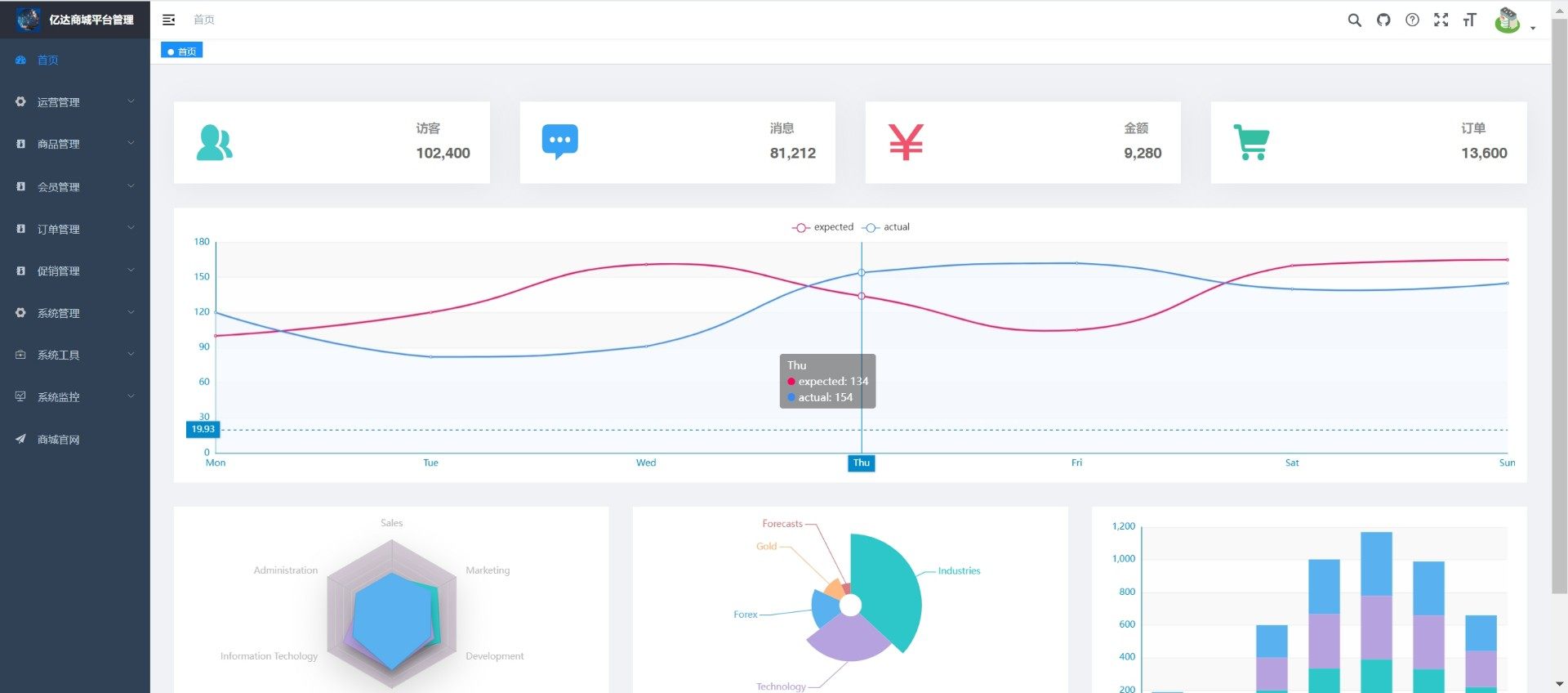This screenshot has width=1568, height=693.
Task: Open the search icon in header
Action: pos(1354,20)
